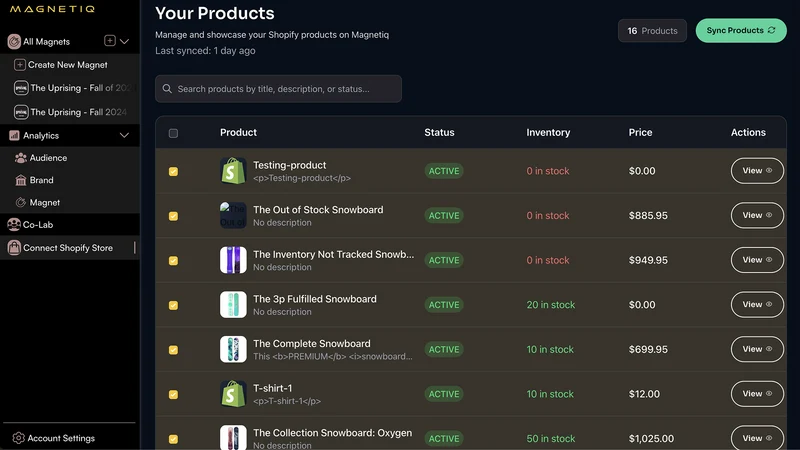Image resolution: width=800 pixels, height=450 pixels.
Task: Click the search magnifier icon
Action: pos(167,89)
